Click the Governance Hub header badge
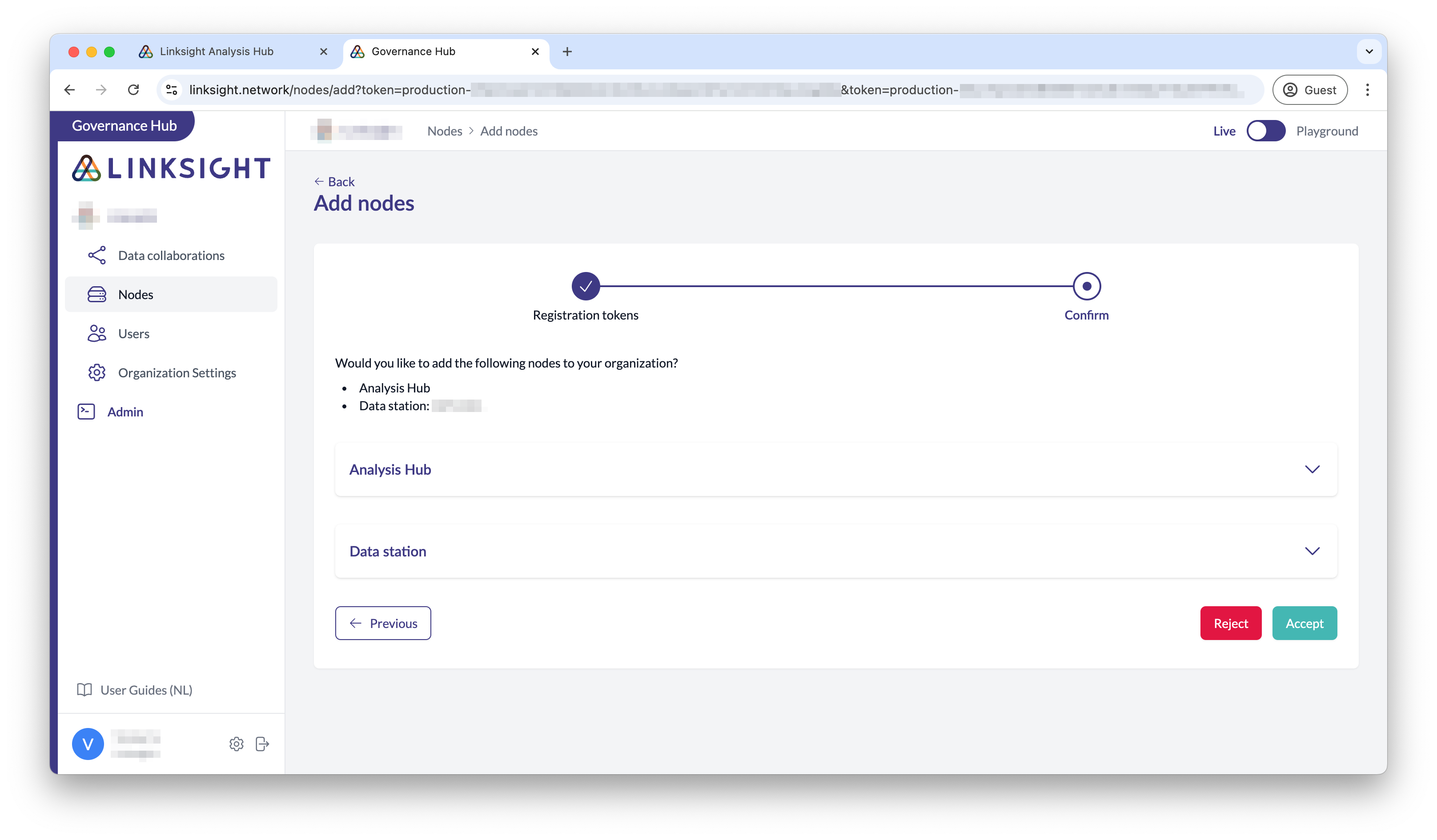This screenshot has height=840, width=1437. click(x=124, y=125)
